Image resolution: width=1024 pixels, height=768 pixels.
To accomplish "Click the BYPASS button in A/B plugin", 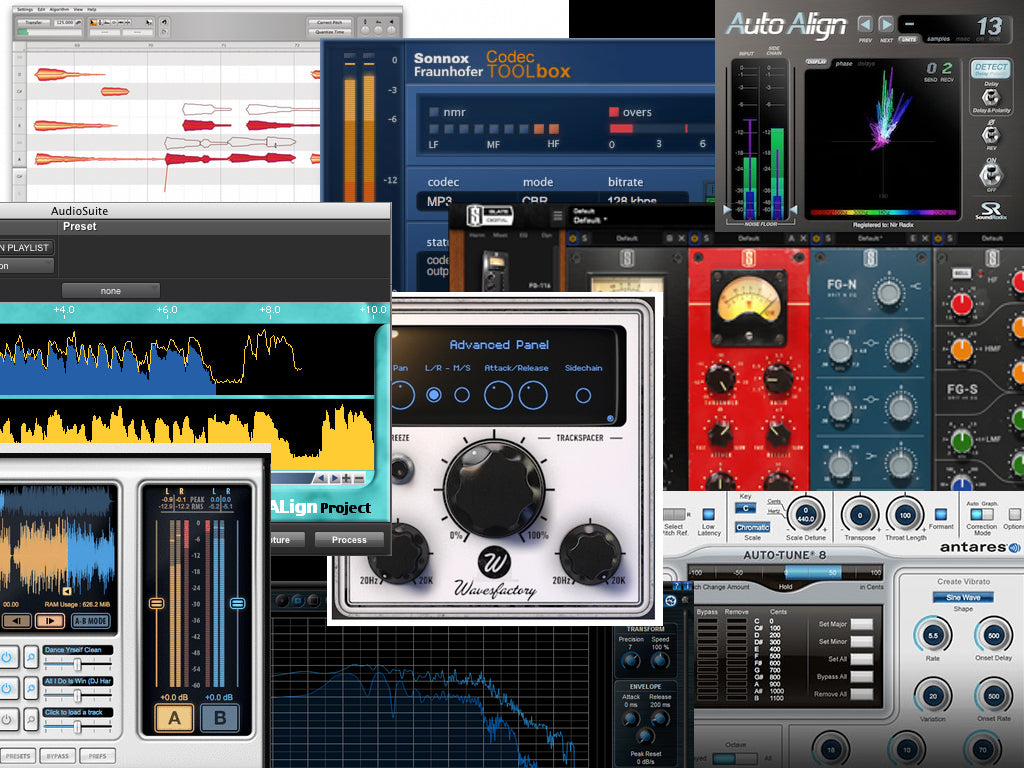I will click(x=57, y=756).
